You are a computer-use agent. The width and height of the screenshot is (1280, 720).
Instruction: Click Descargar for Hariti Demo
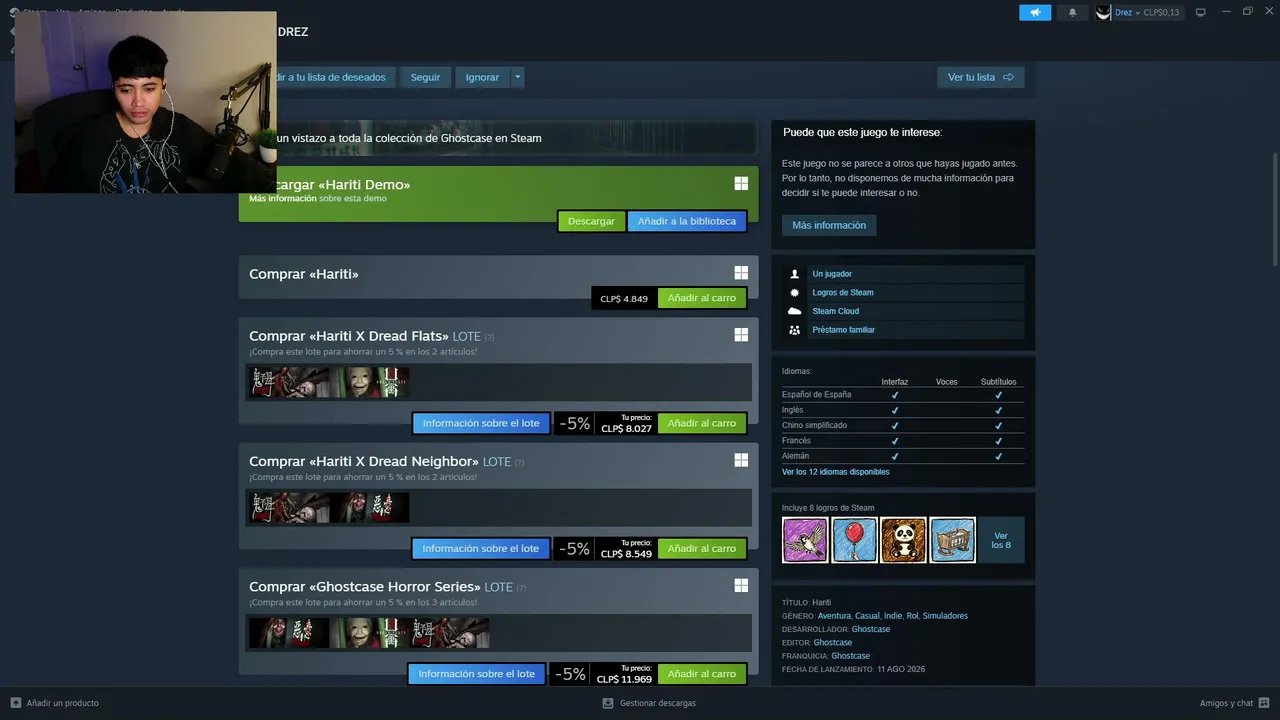591,221
